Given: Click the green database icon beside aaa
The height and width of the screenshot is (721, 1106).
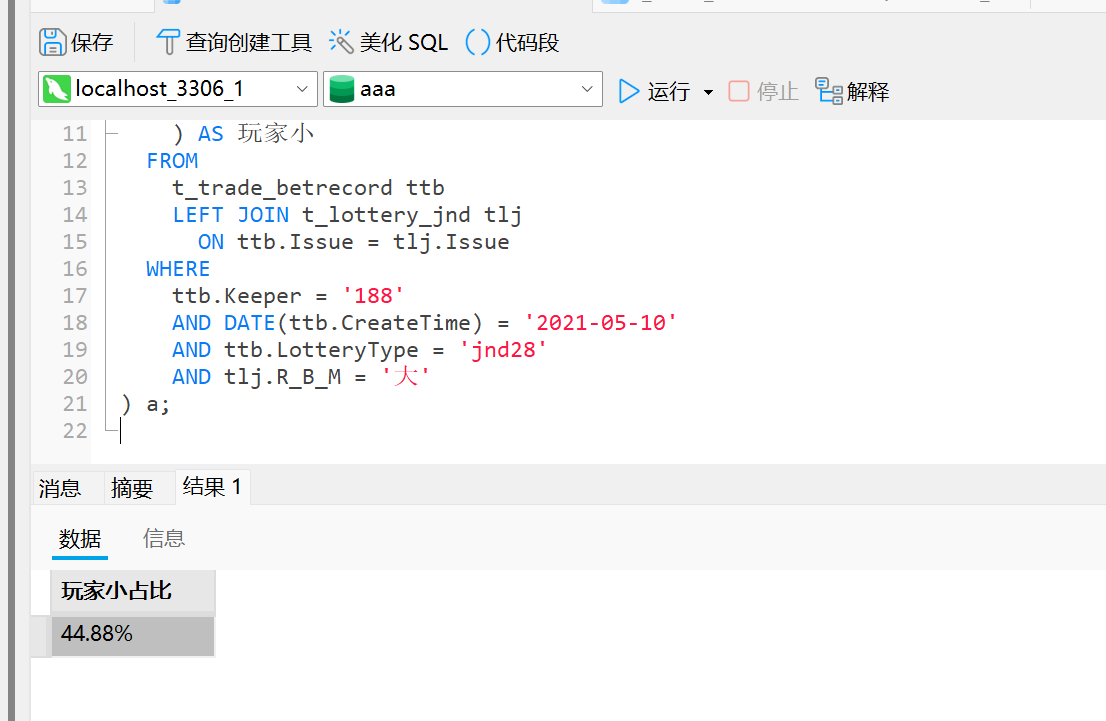Looking at the screenshot, I should coord(341,89).
